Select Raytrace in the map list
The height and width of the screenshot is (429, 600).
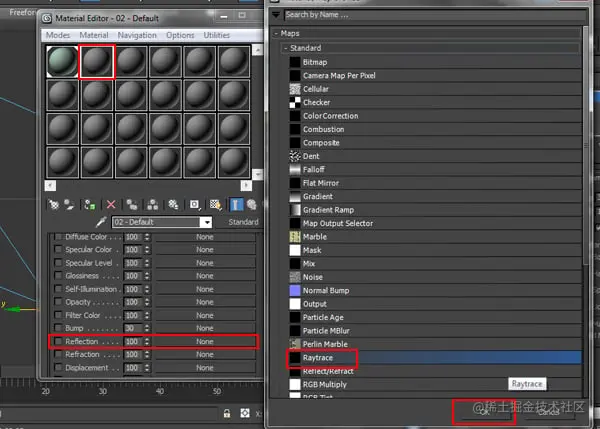point(435,358)
